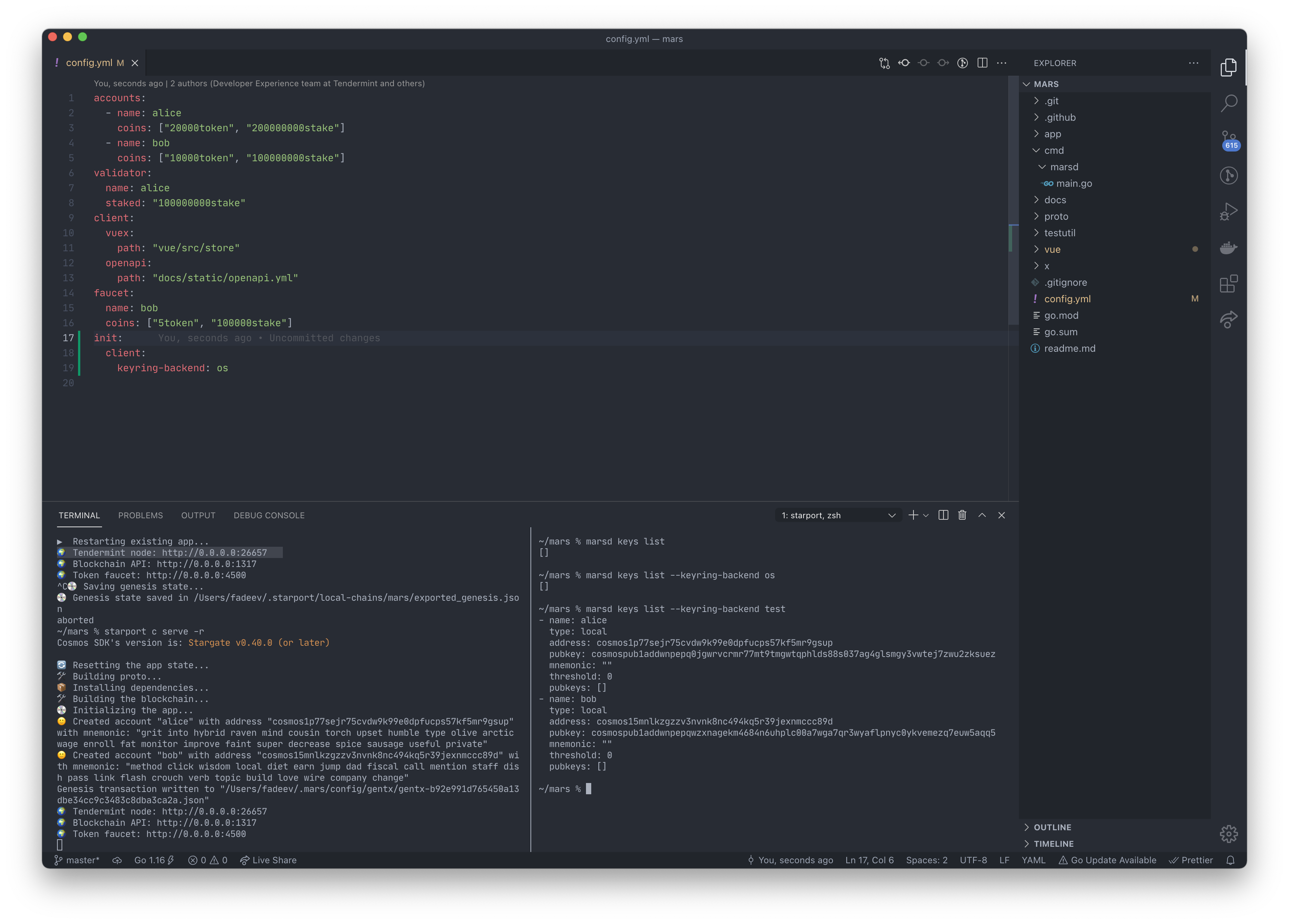
Task: Split the editor using the title bar icon
Action: coord(982,63)
